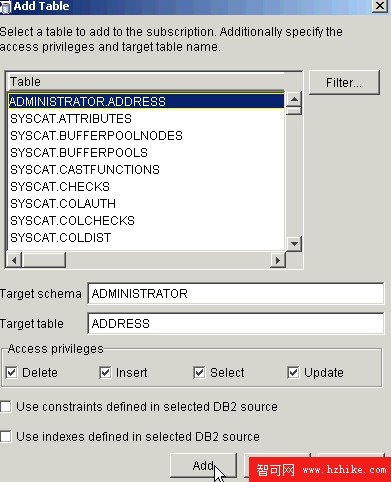Click the table list scroll down arrow
This screenshot has height=482, width=391.
(294, 244)
